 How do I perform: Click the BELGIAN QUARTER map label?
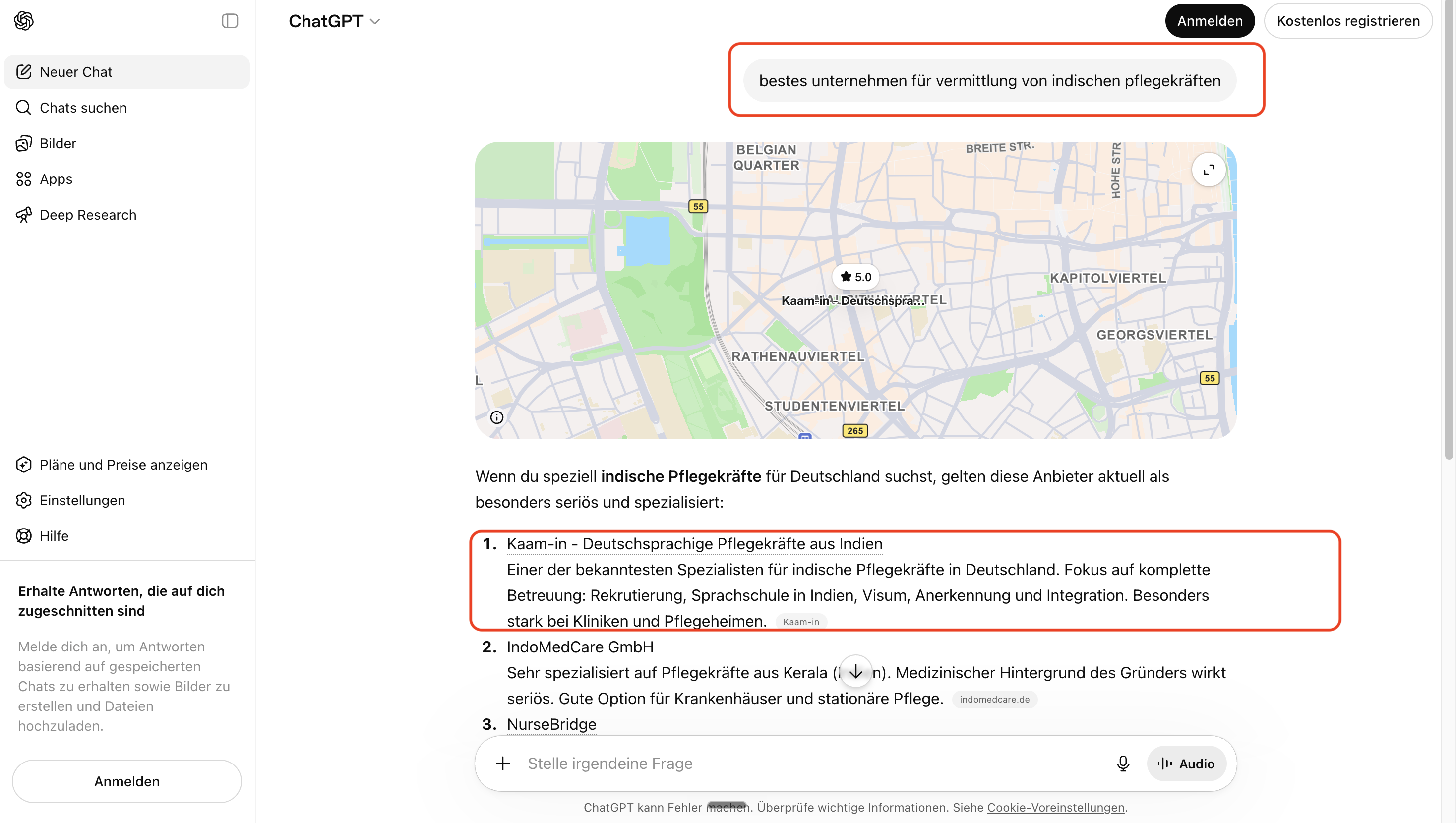coord(766,157)
